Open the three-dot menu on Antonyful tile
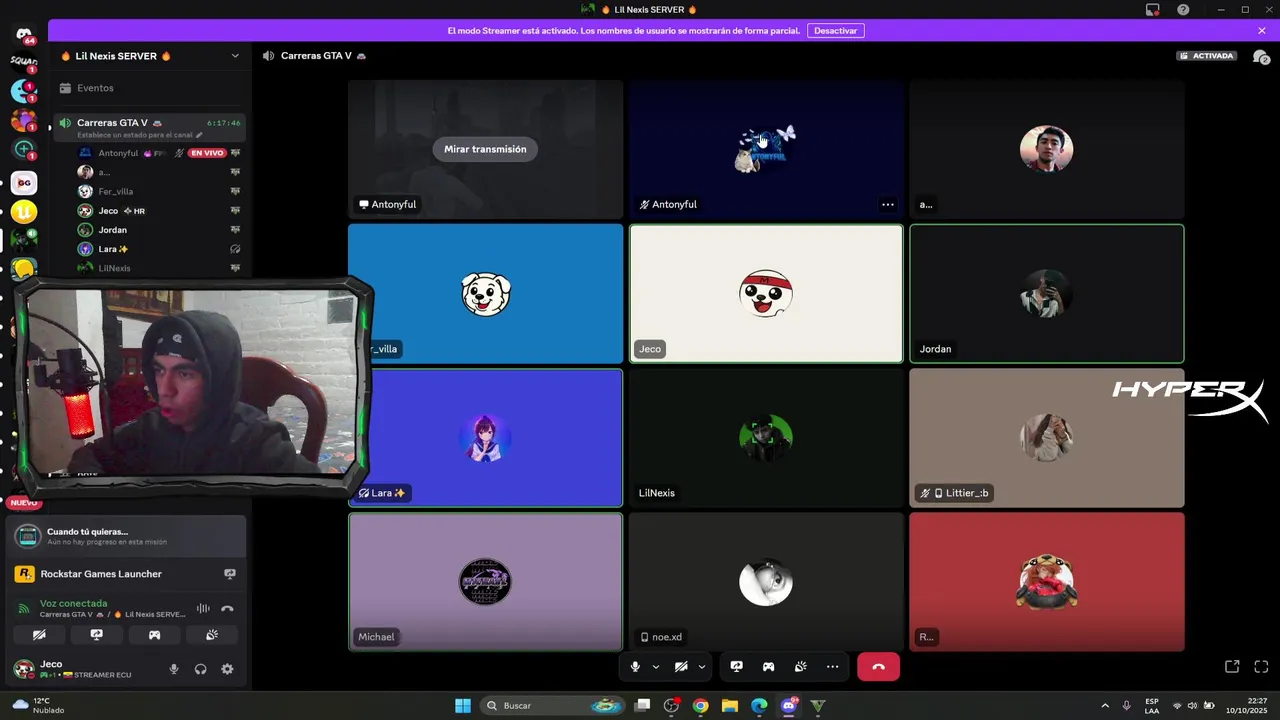 (888, 204)
